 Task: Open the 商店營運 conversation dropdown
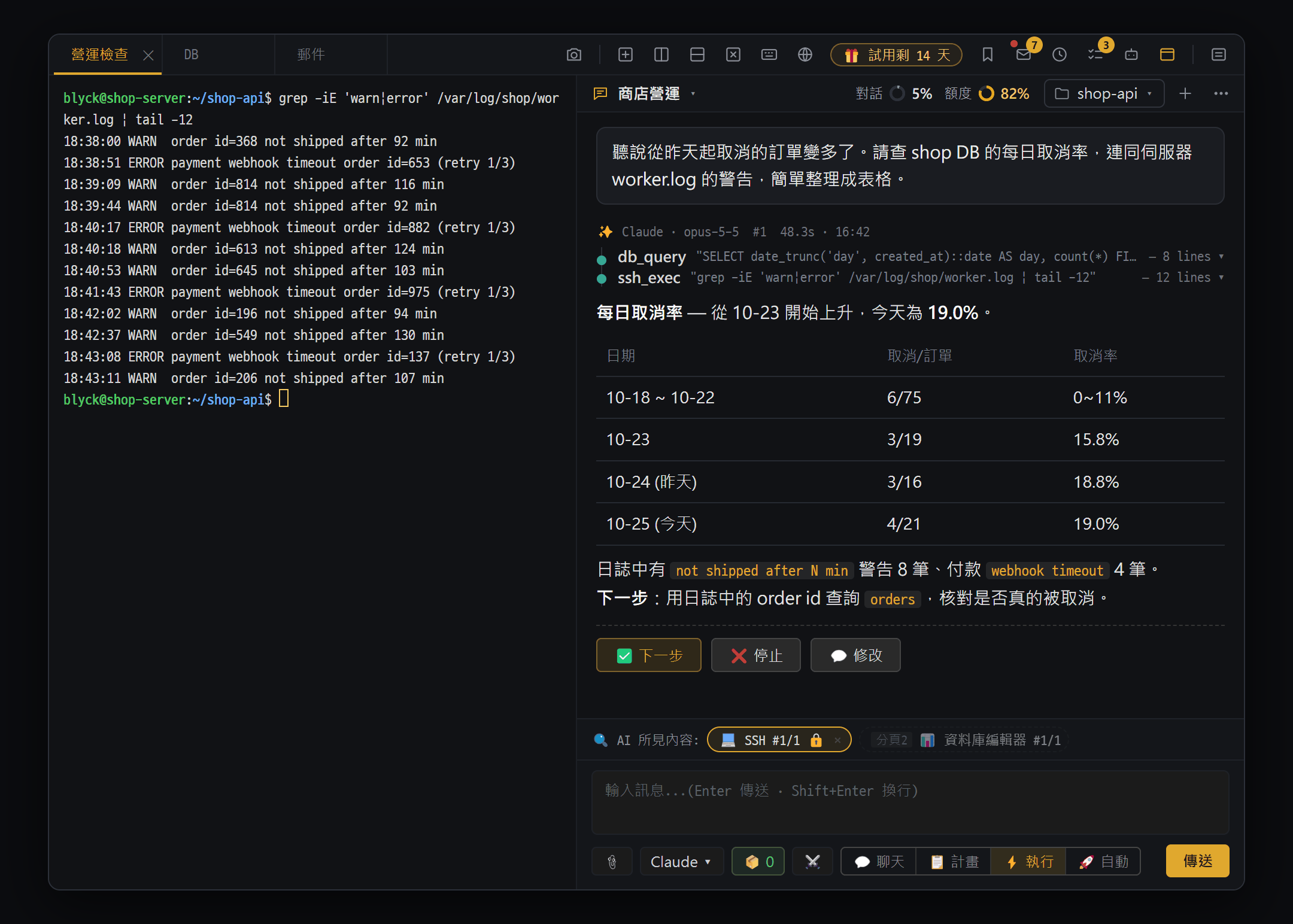(693, 93)
